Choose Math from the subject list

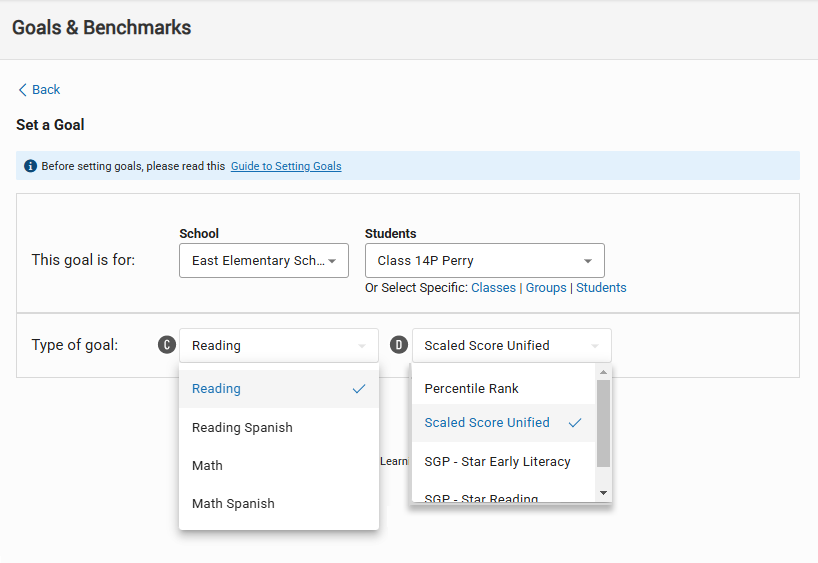(x=208, y=466)
